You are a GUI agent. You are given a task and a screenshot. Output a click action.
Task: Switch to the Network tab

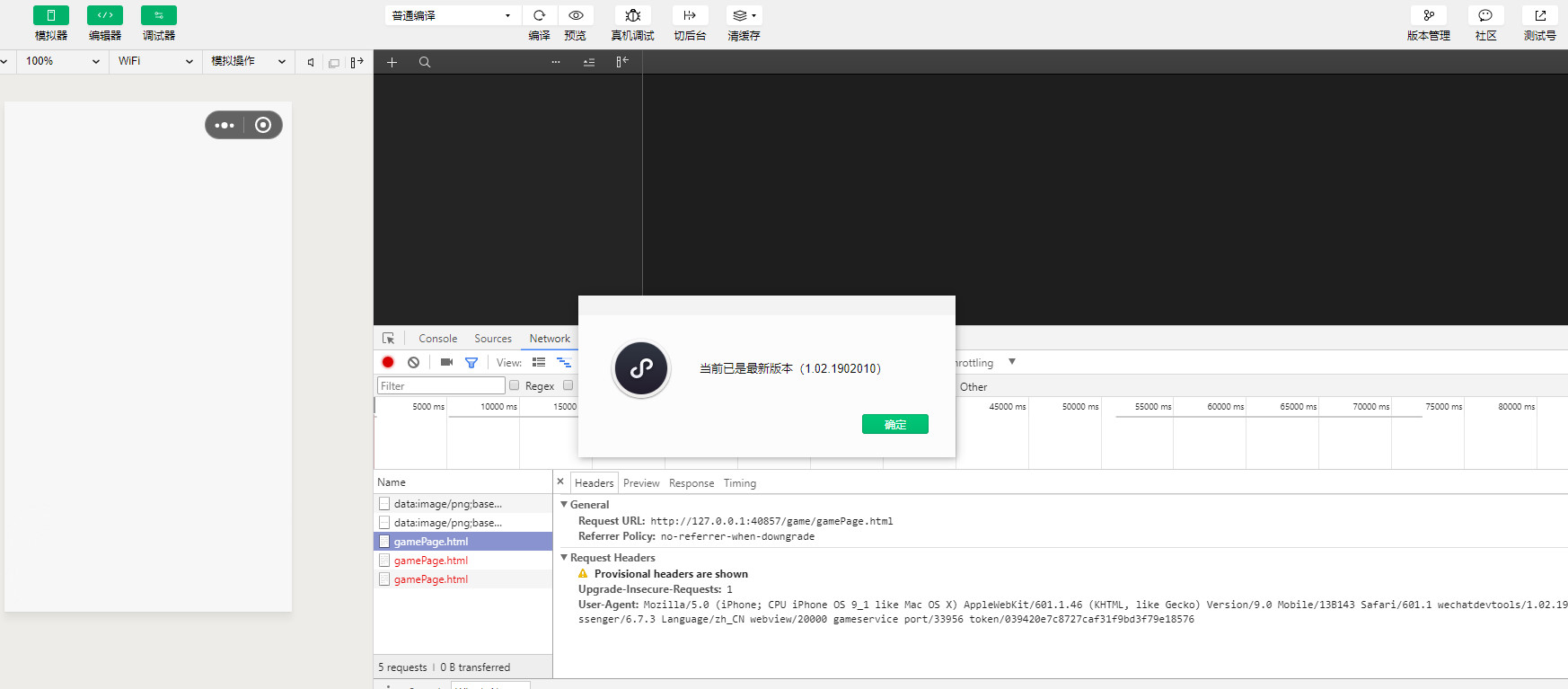(550, 339)
